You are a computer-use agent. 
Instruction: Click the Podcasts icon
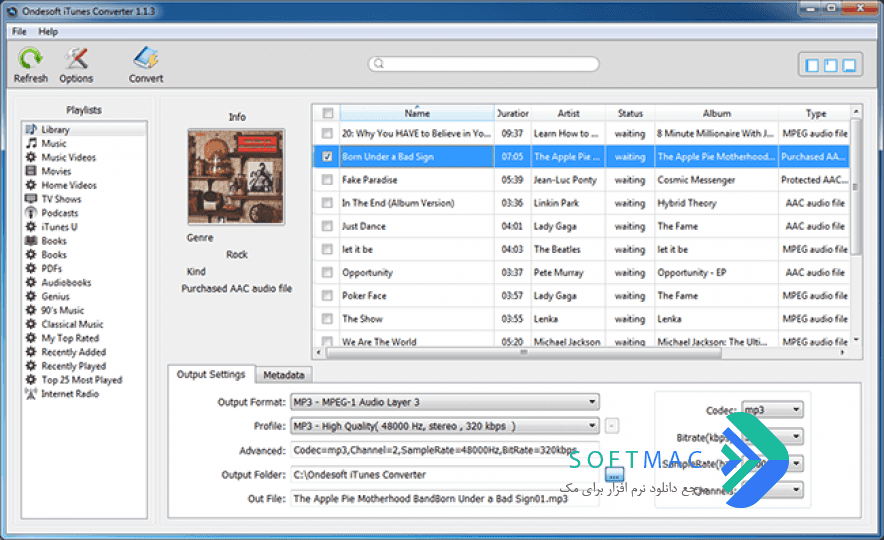click(31, 213)
